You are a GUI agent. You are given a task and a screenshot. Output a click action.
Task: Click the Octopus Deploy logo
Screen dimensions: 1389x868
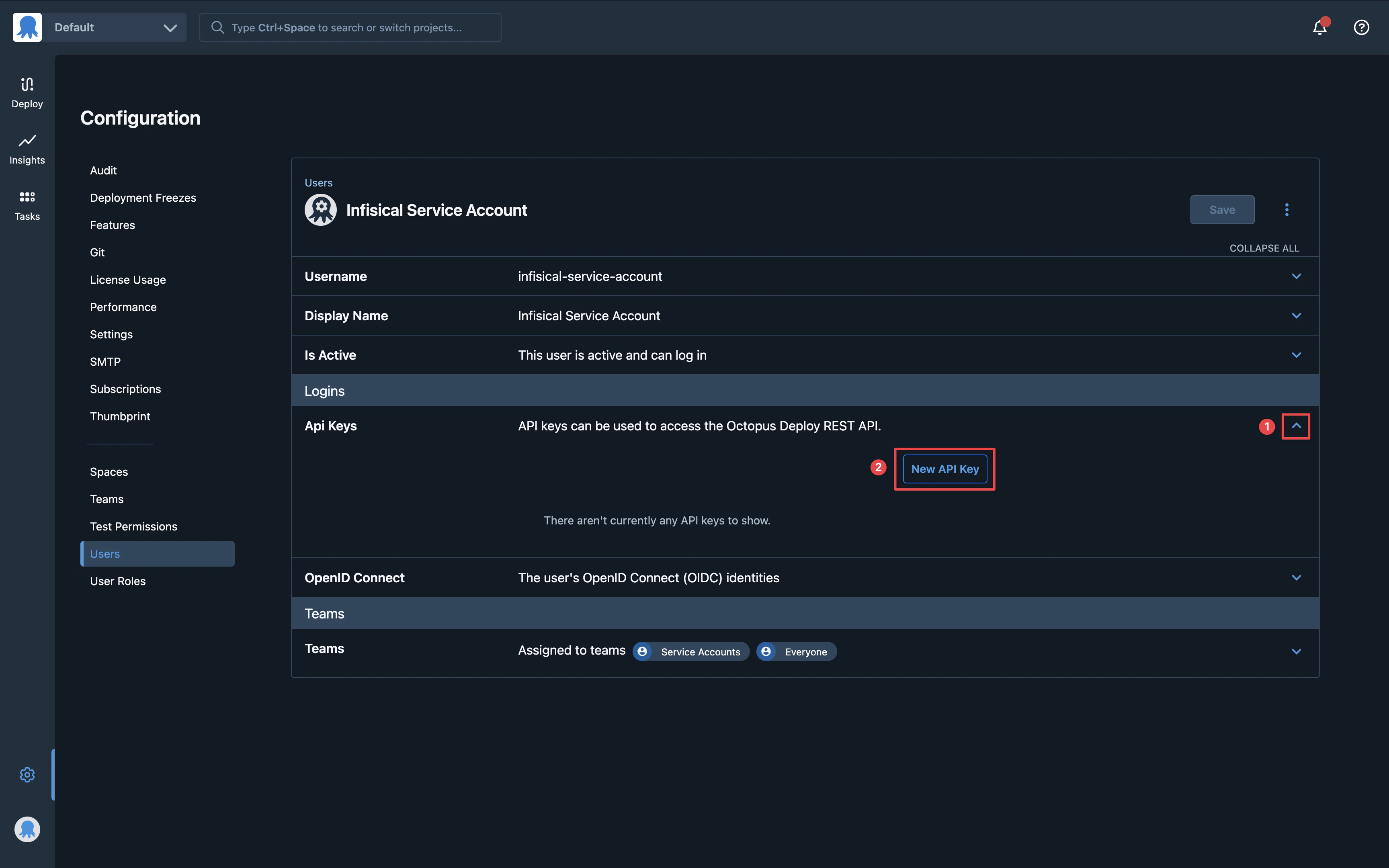(x=27, y=27)
